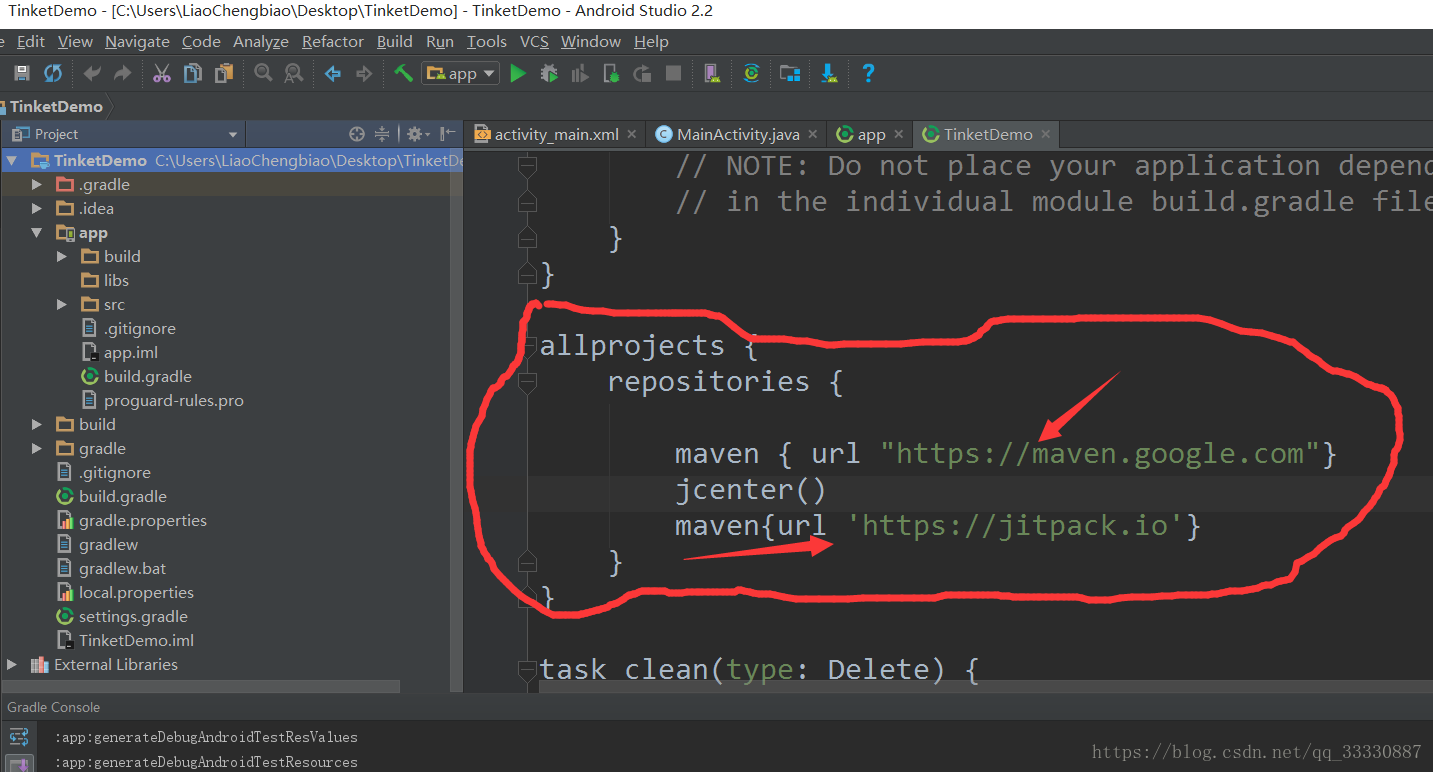Screen dimensions: 1433x772
Task: Click the Cut scissors icon
Action: point(162,73)
